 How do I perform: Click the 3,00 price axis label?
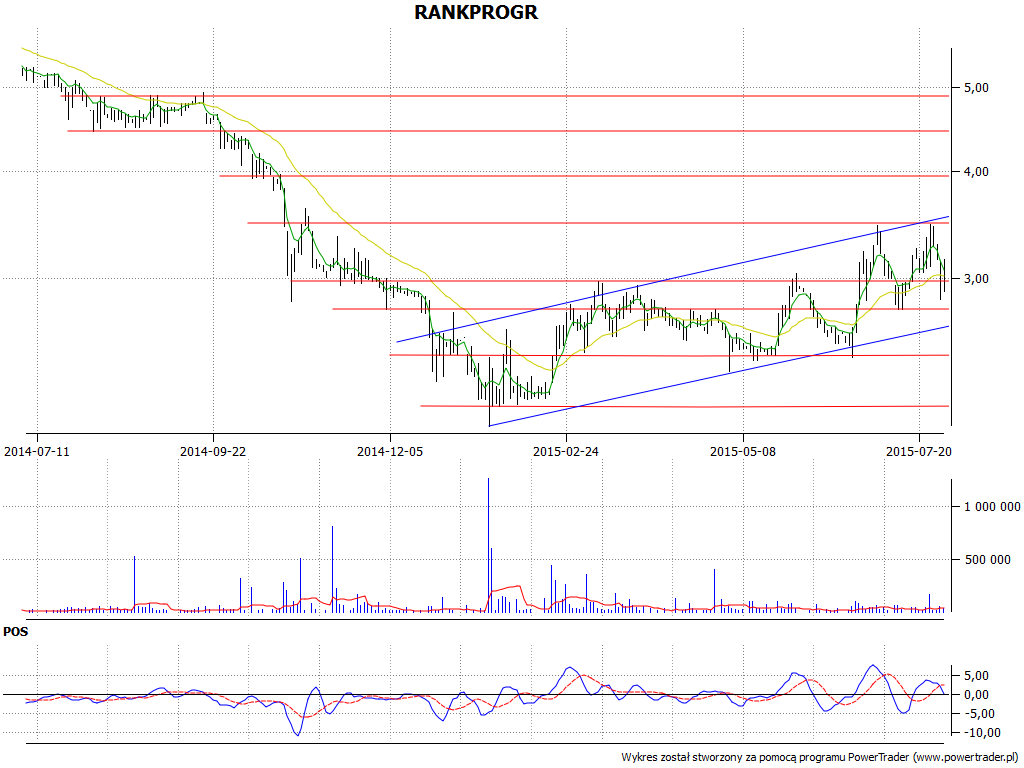(x=976, y=279)
